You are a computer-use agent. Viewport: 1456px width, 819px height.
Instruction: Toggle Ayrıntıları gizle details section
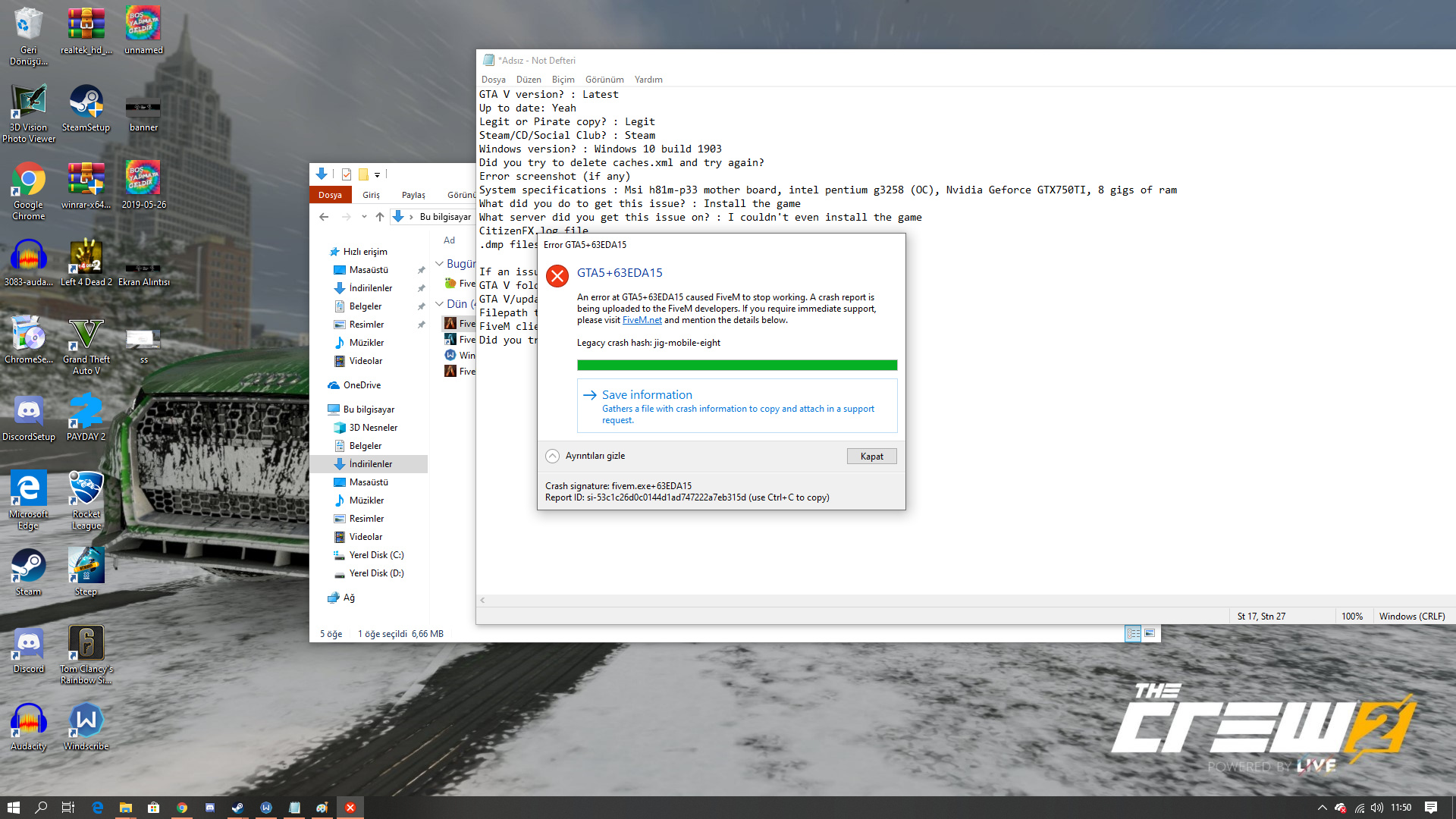[553, 456]
